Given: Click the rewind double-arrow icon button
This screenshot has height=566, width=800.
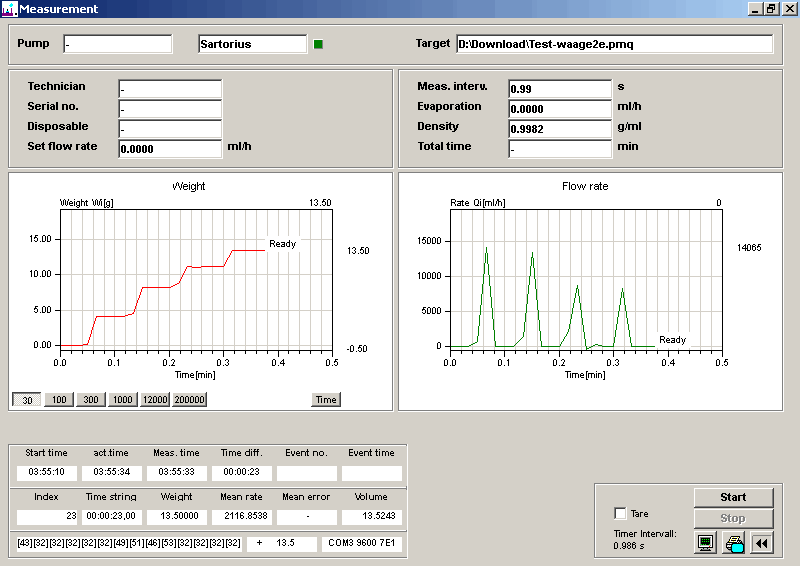Looking at the screenshot, I should point(762,543).
